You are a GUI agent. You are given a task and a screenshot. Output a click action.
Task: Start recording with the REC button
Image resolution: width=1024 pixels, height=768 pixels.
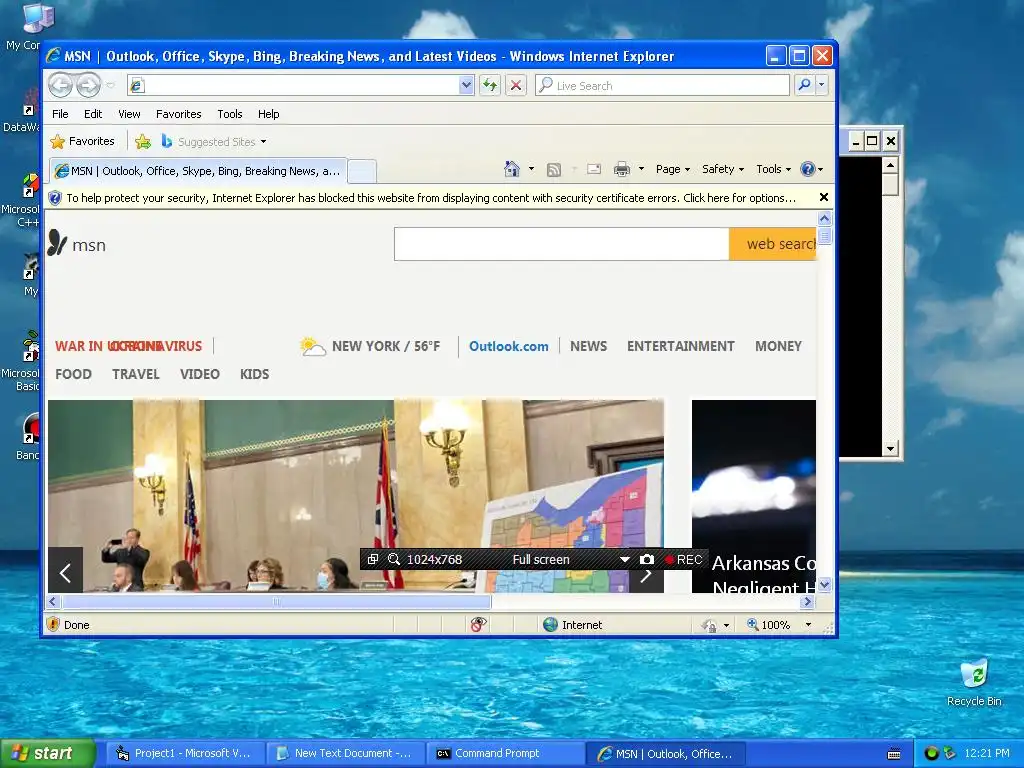(684, 560)
